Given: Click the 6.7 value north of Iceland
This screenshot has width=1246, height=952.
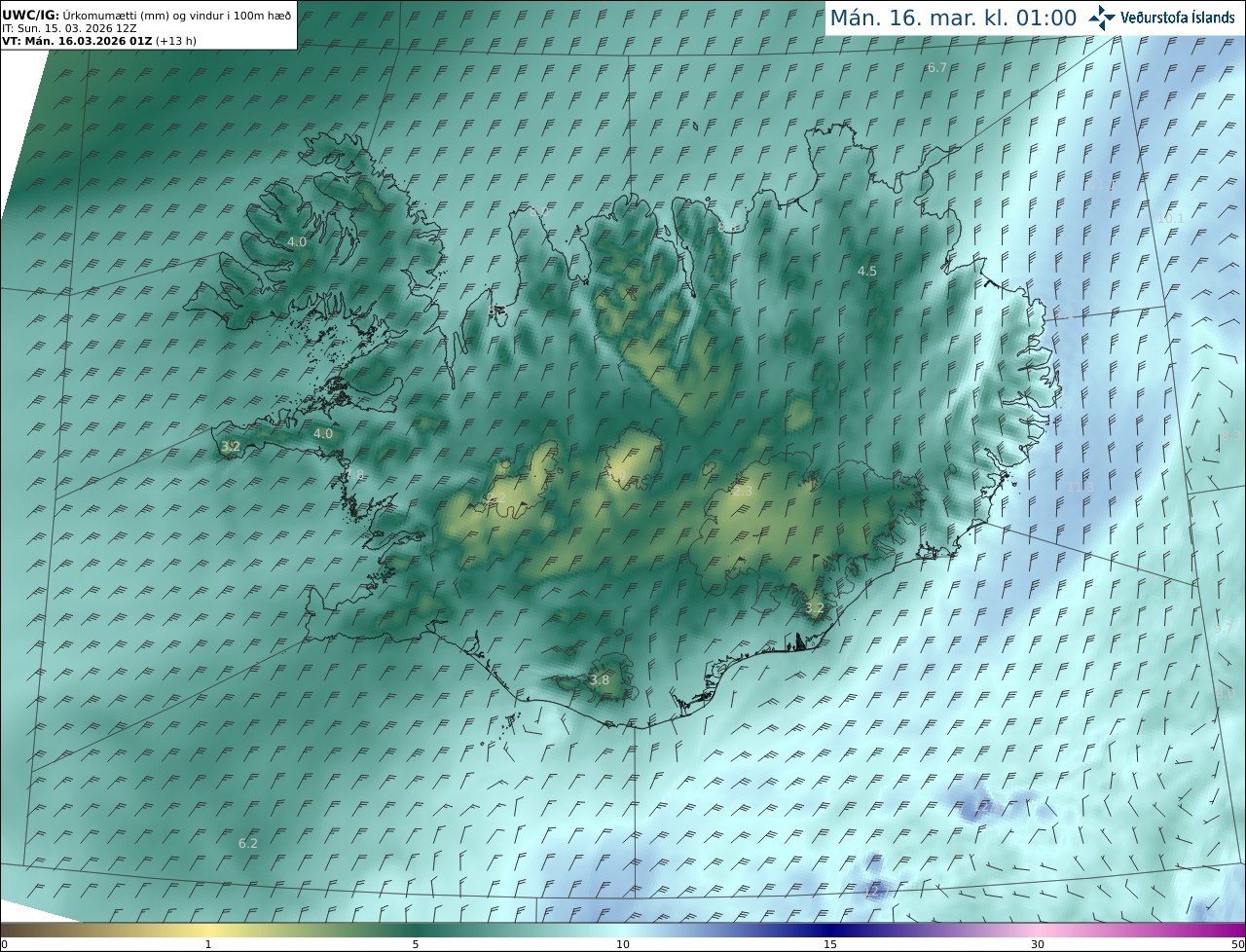Looking at the screenshot, I should (x=936, y=68).
